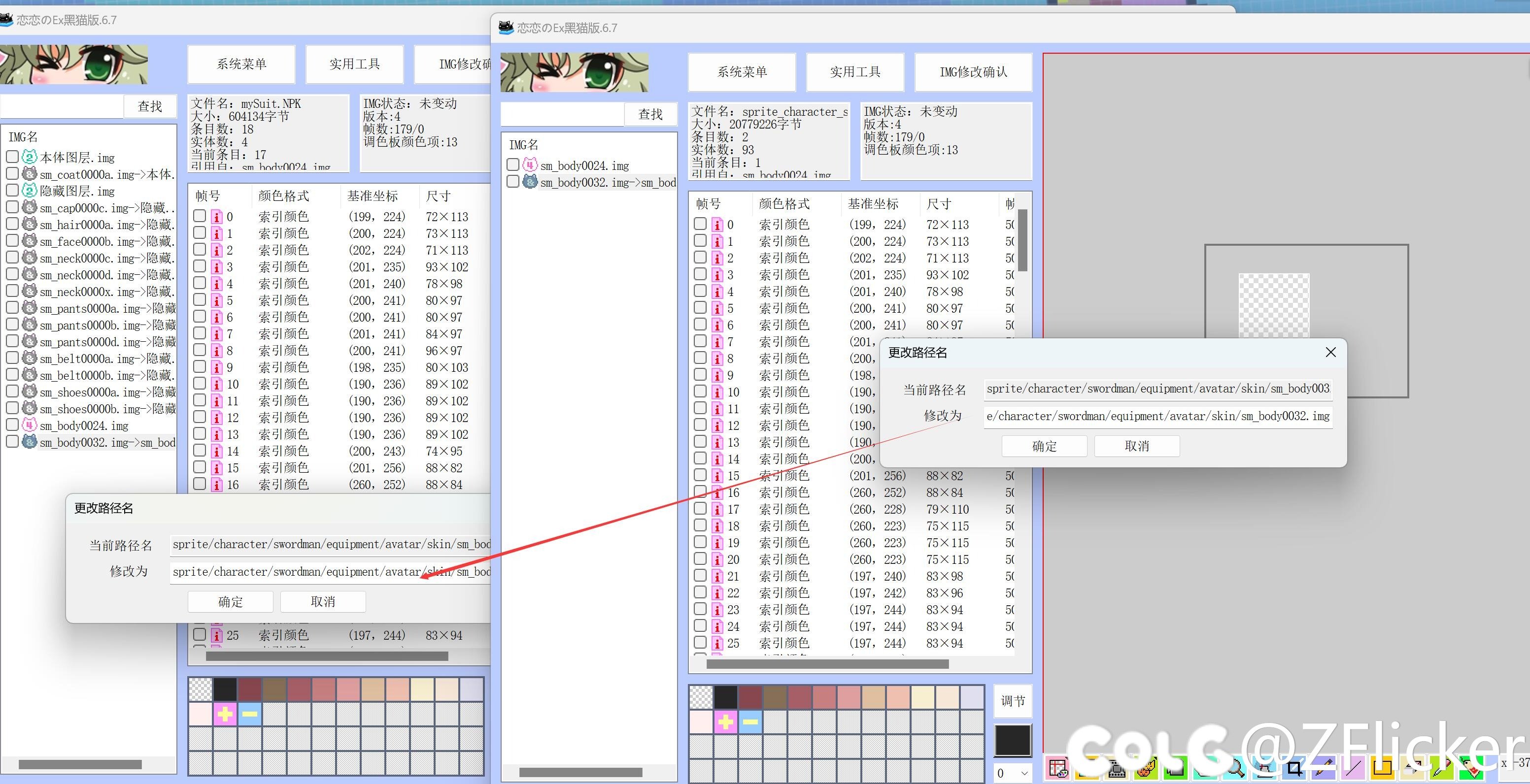Confirm with 确定 in the left rename dialog

(231, 602)
